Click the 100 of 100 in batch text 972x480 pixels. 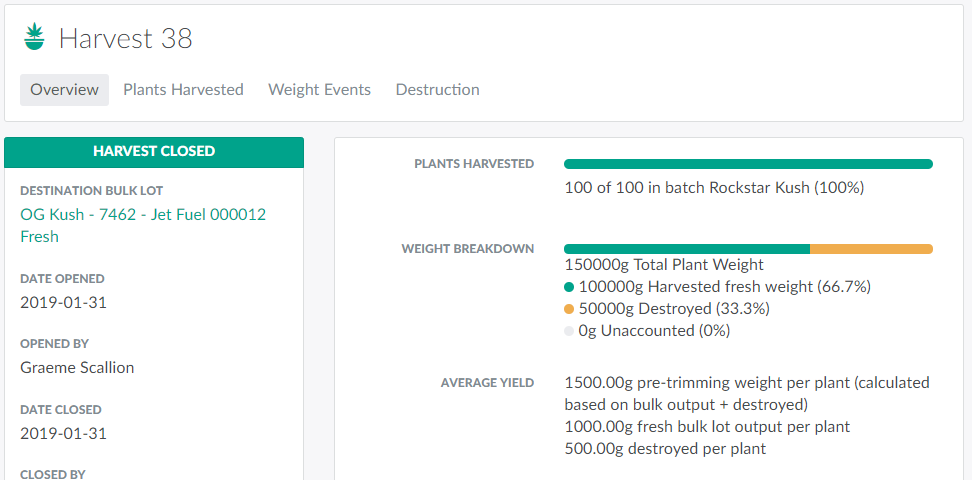[x=714, y=187]
